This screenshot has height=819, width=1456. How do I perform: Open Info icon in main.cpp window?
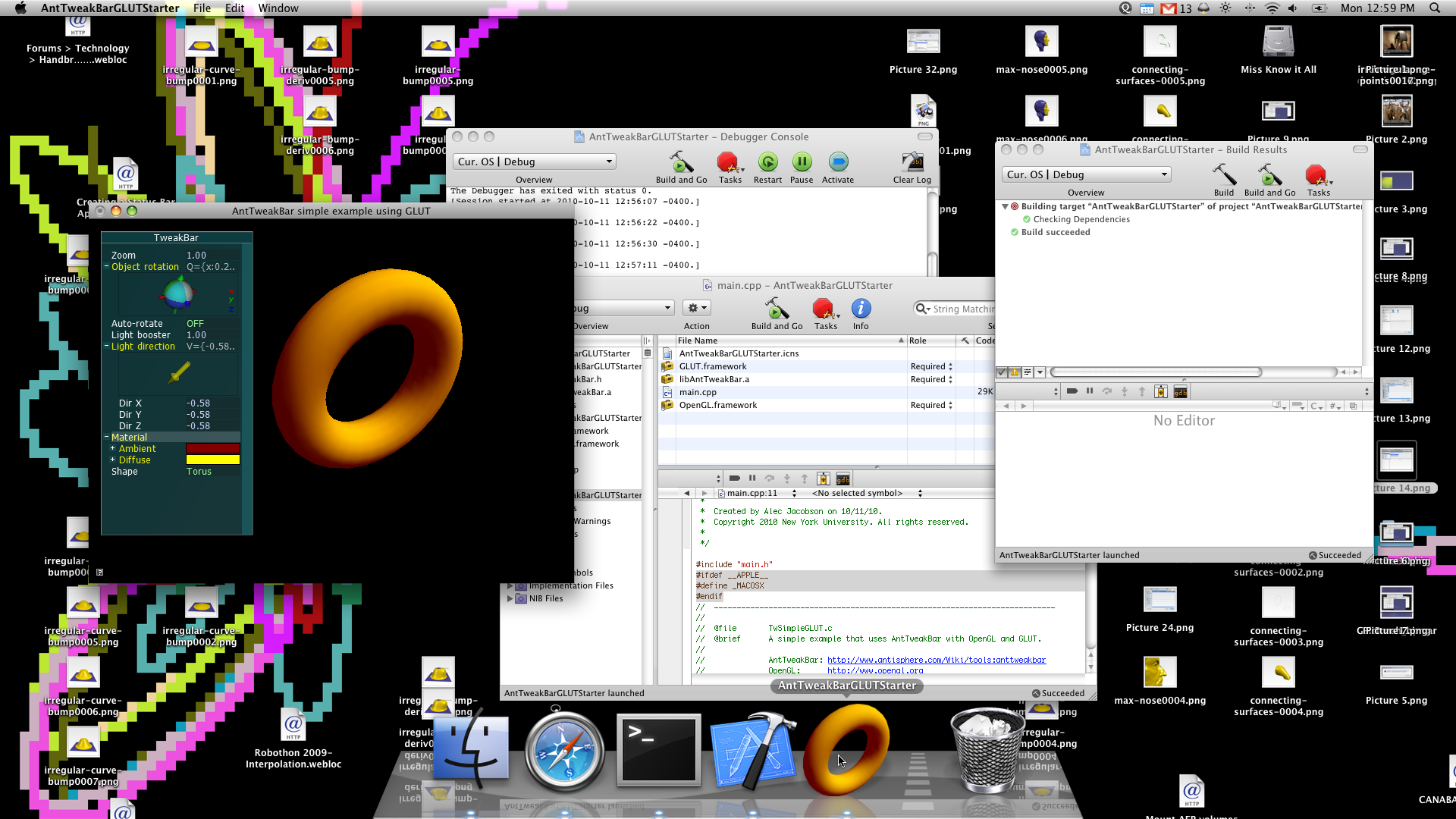(861, 309)
